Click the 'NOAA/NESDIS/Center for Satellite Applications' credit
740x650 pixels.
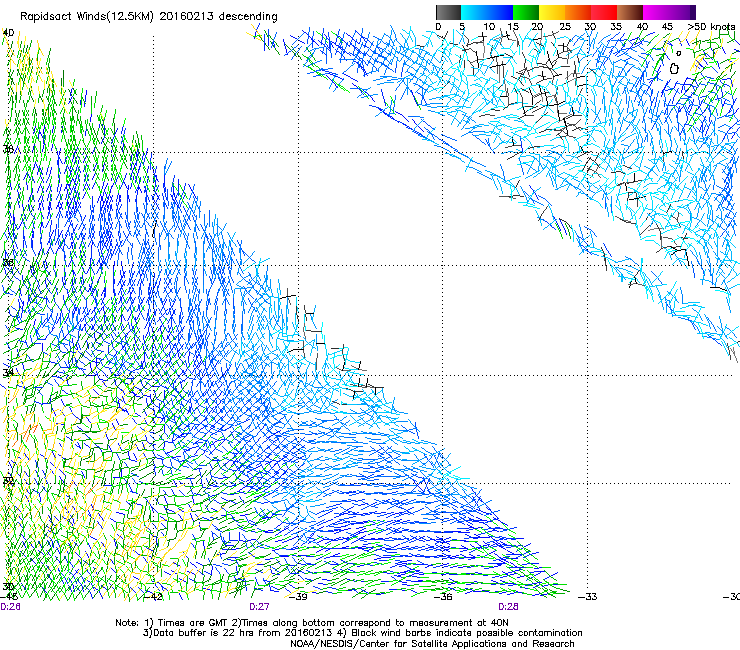click(432, 644)
